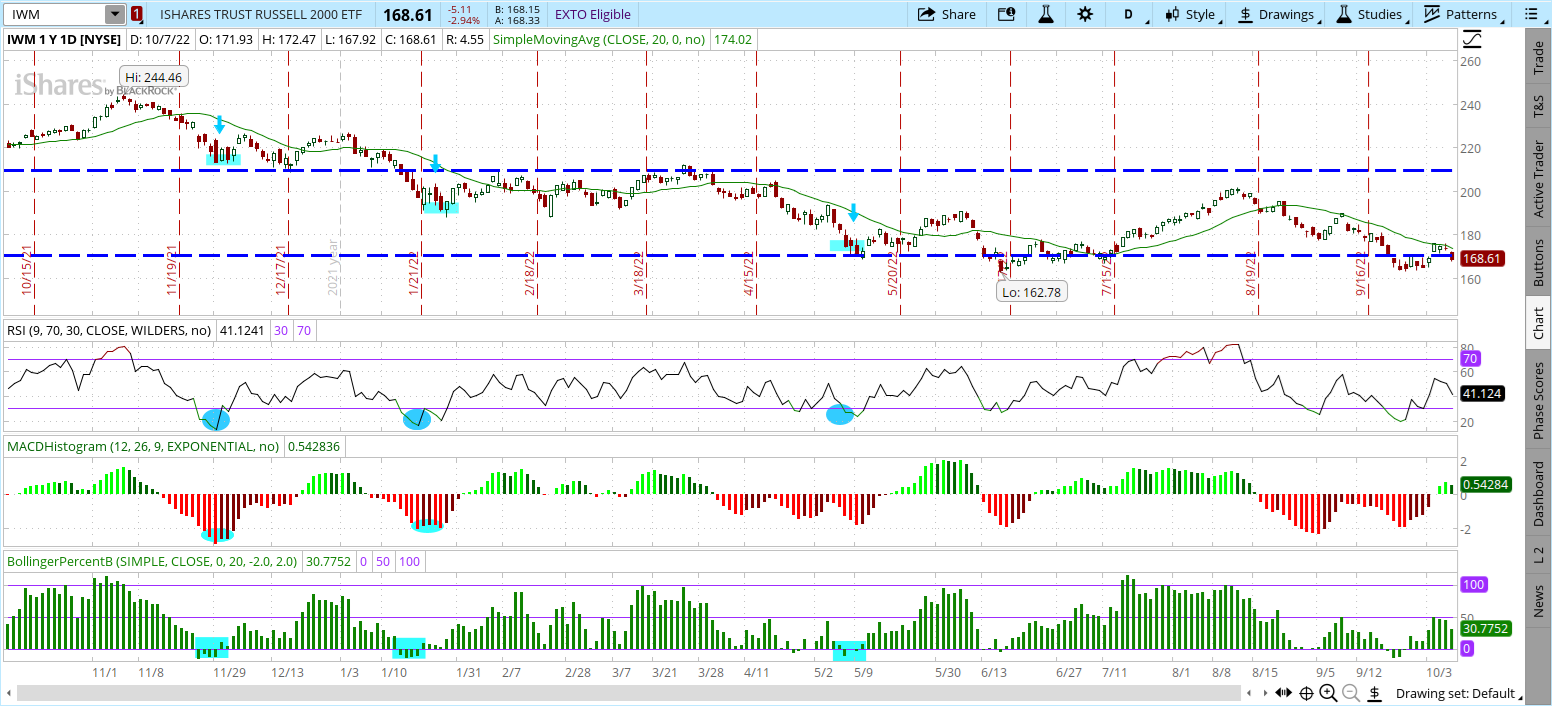Click the 10/15/21 expiration marker
1552x706 pixels.
pos(27,272)
